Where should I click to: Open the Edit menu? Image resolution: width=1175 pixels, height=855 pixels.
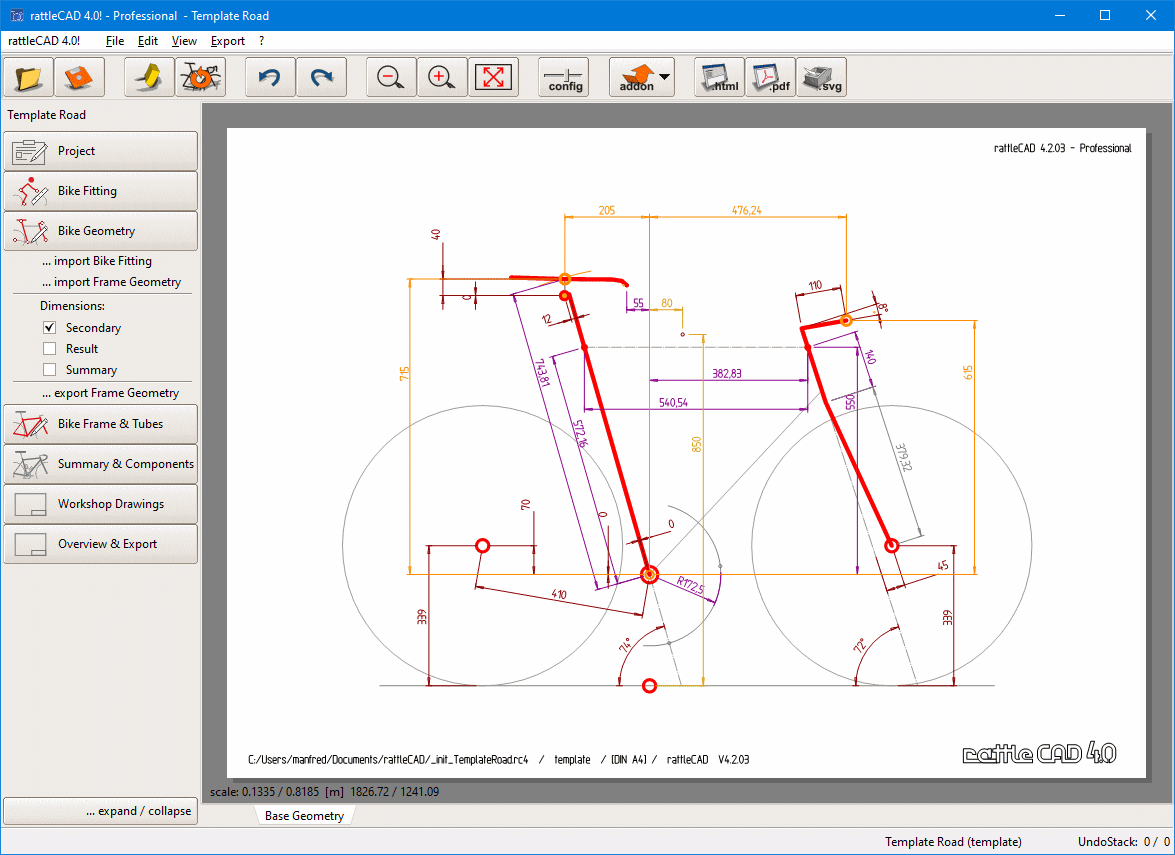[x=148, y=41]
